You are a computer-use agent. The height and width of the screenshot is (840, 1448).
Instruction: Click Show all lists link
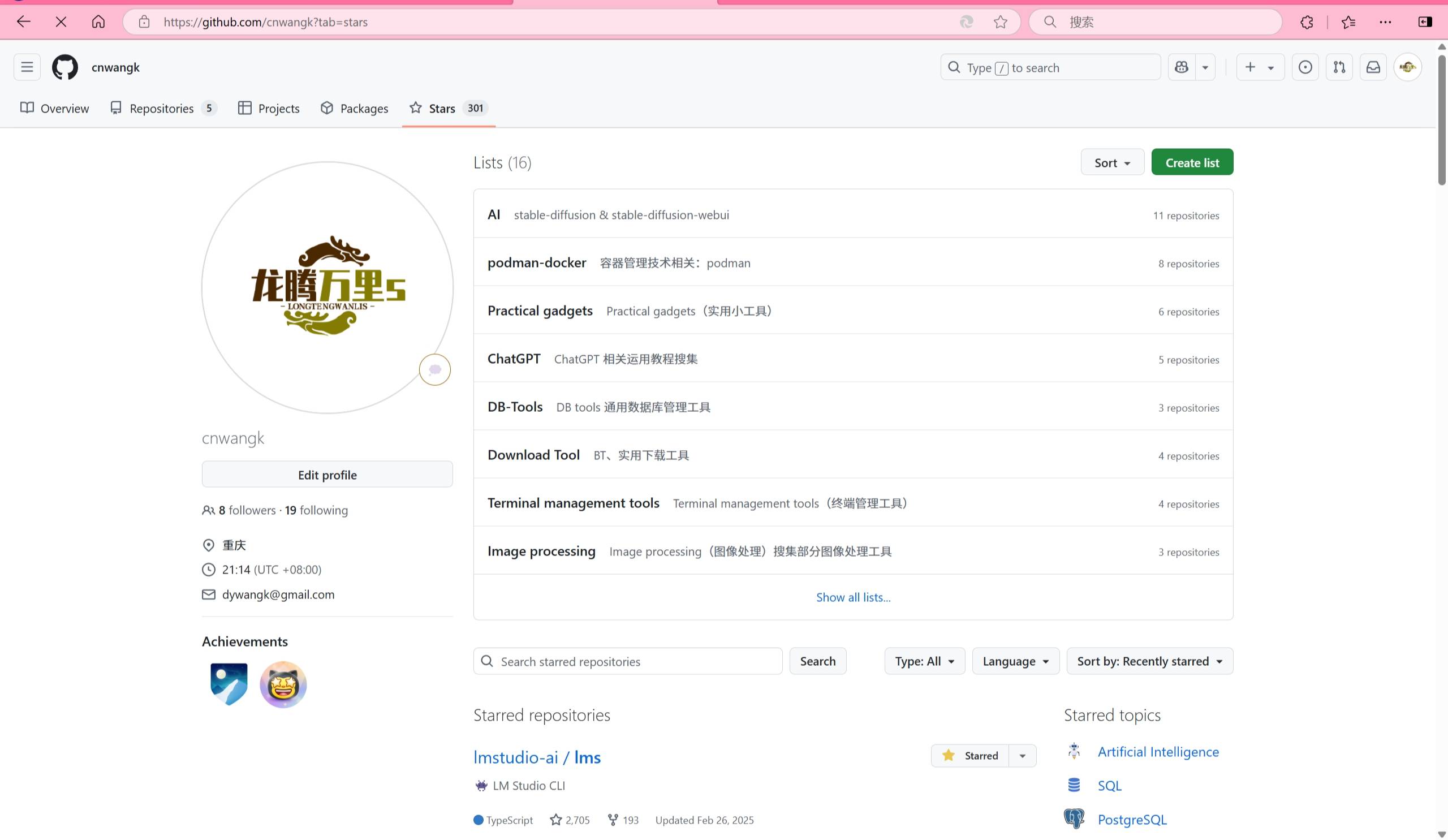[853, 597]
